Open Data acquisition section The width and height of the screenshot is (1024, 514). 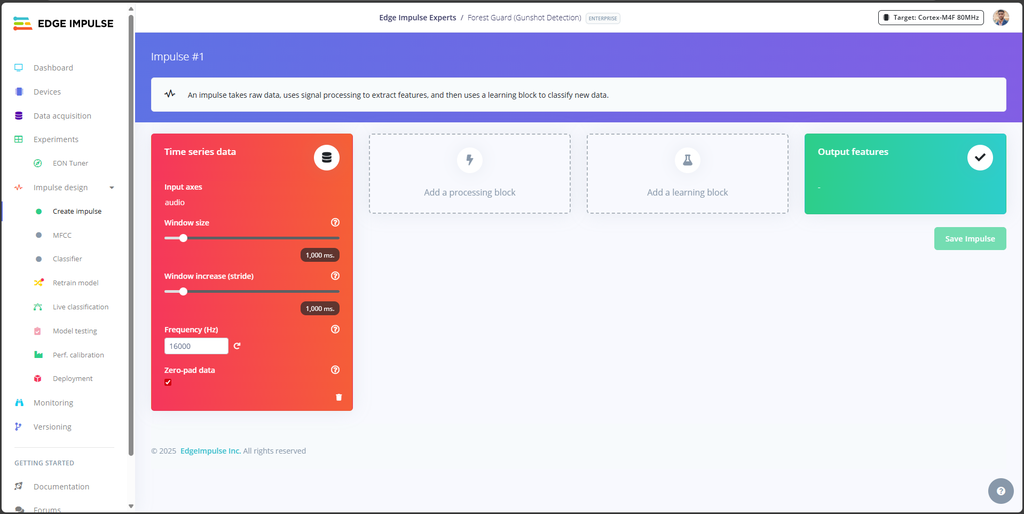(62, 116)
